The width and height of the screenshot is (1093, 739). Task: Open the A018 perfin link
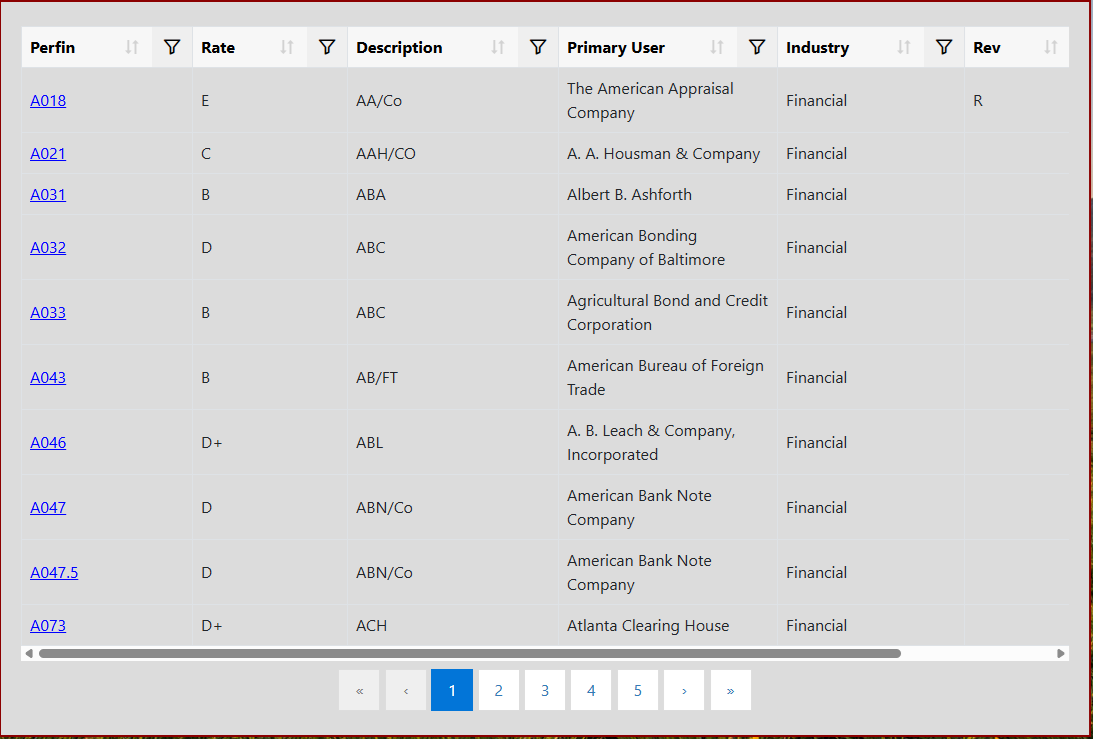click(48, 100)
